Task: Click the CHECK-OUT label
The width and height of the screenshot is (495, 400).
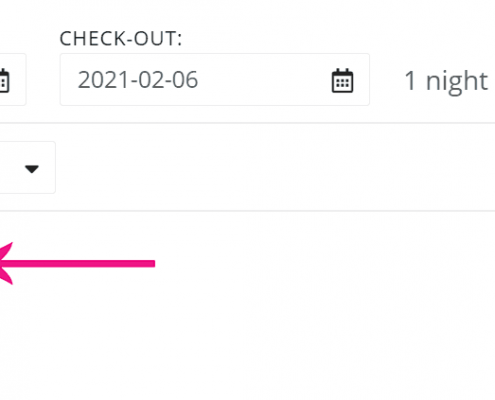Action: (121, 38)
